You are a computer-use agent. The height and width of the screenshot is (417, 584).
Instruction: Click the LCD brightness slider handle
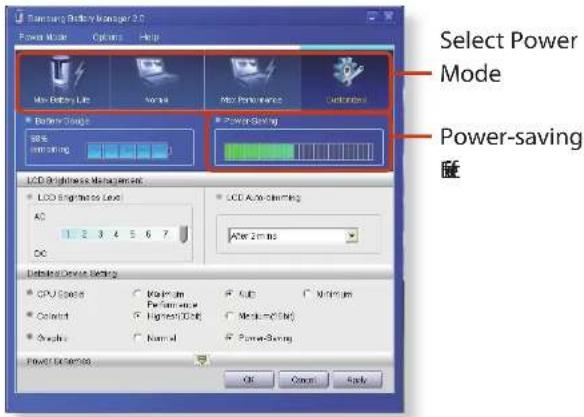click(x=183, y=234)
